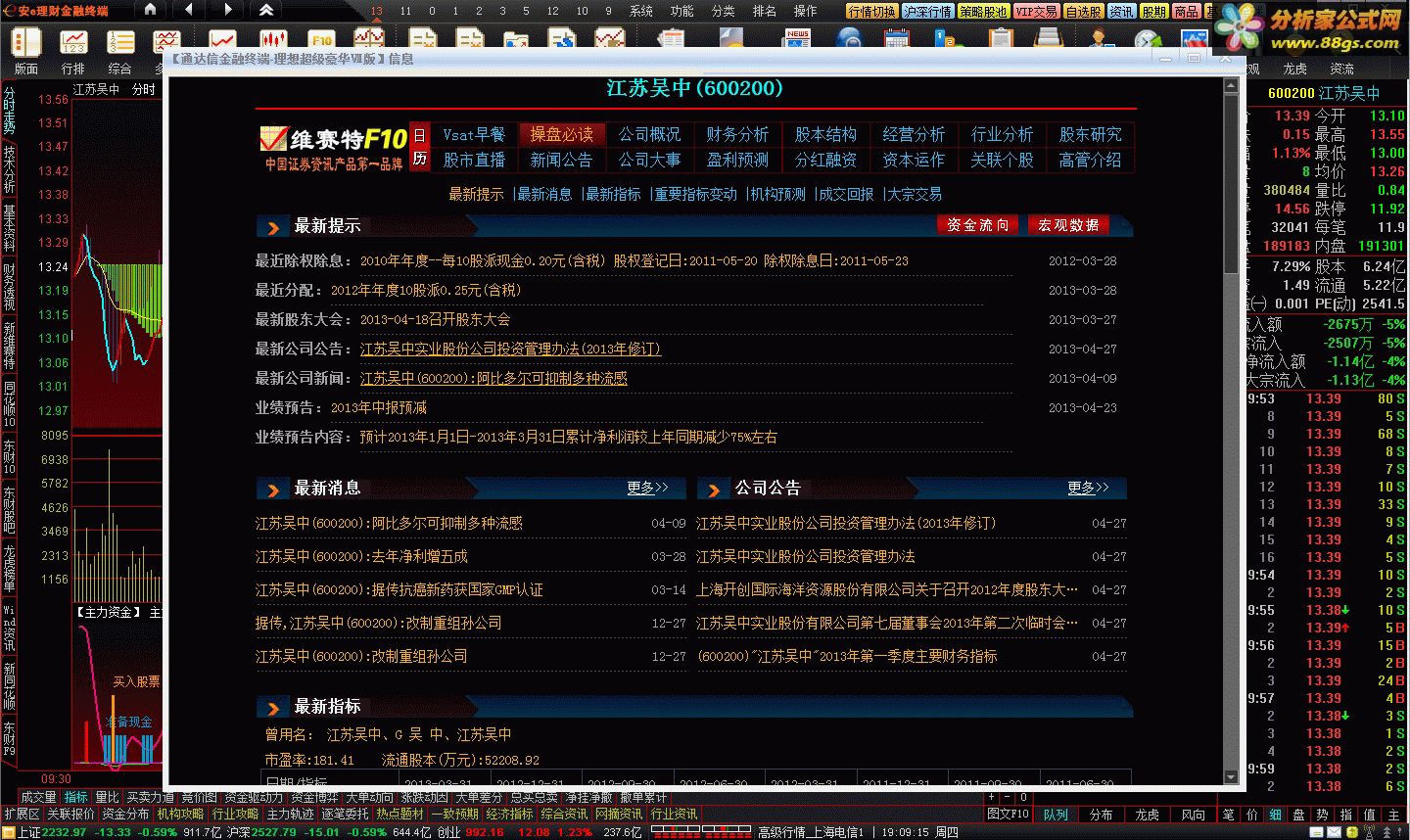Select the 操盘必读 tab
This screenshot has width=1410, height=840.
(562, 134)
